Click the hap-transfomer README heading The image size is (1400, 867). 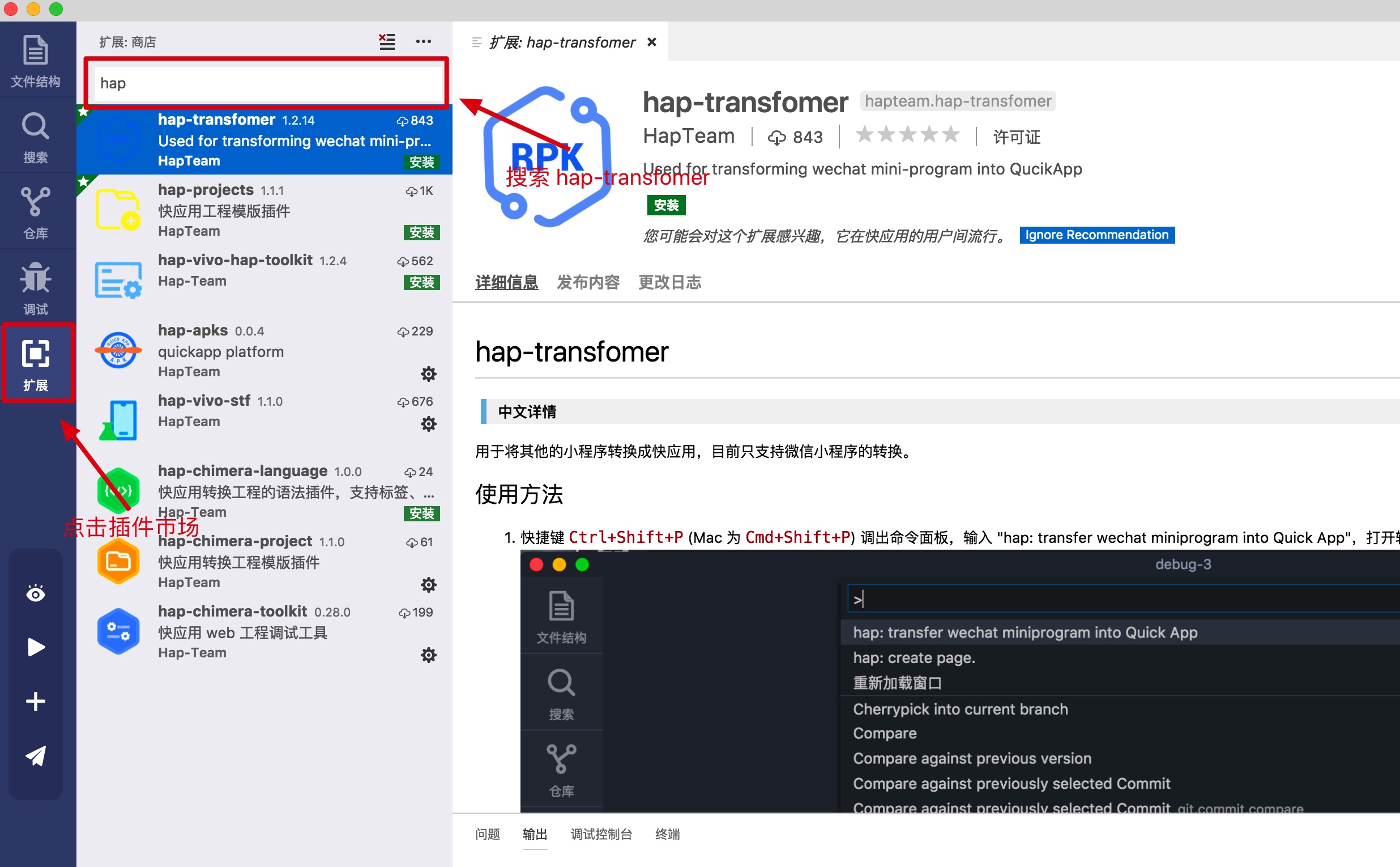pyautogui.click(x=571, y=351)
